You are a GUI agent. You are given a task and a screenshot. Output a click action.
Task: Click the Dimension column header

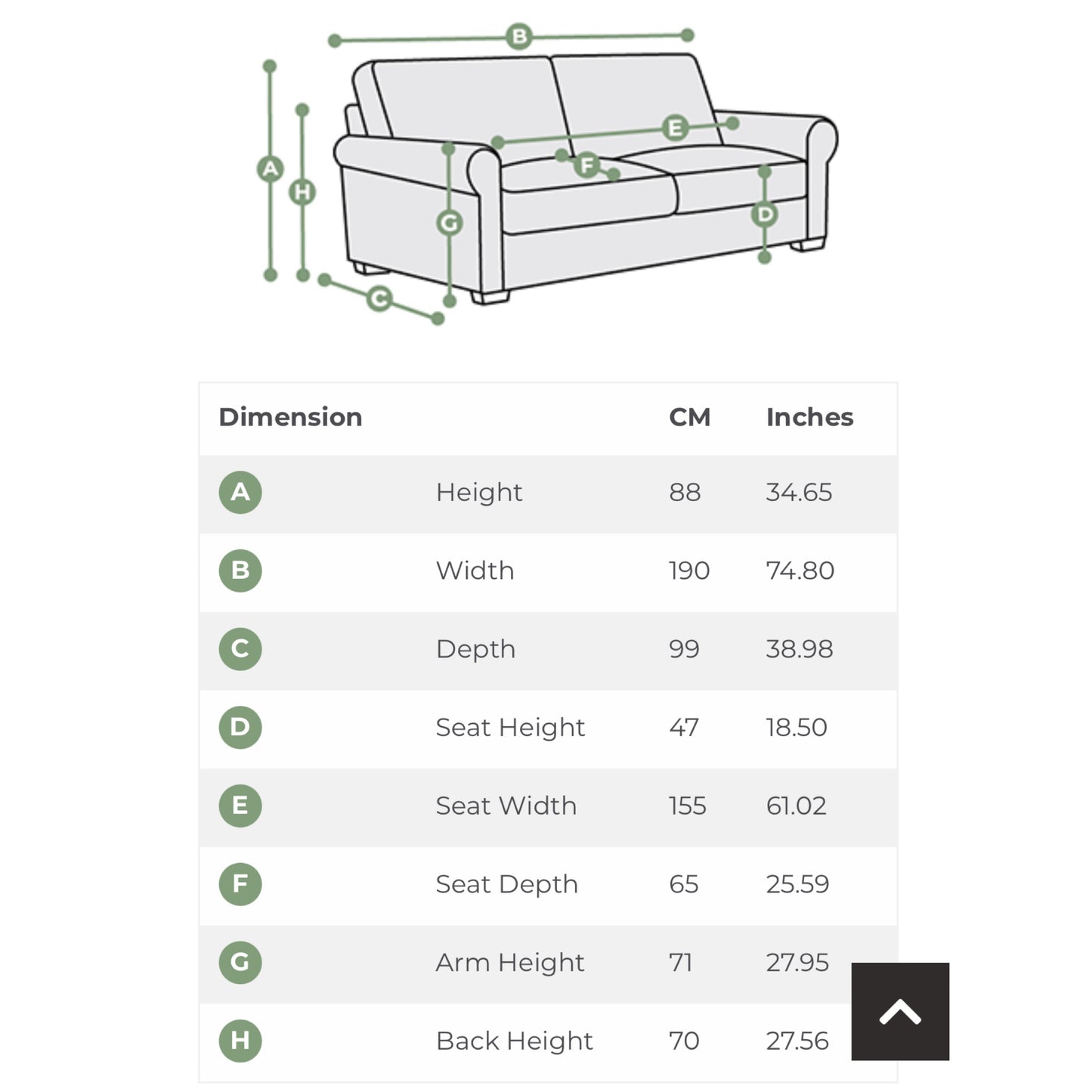(290, 417)
